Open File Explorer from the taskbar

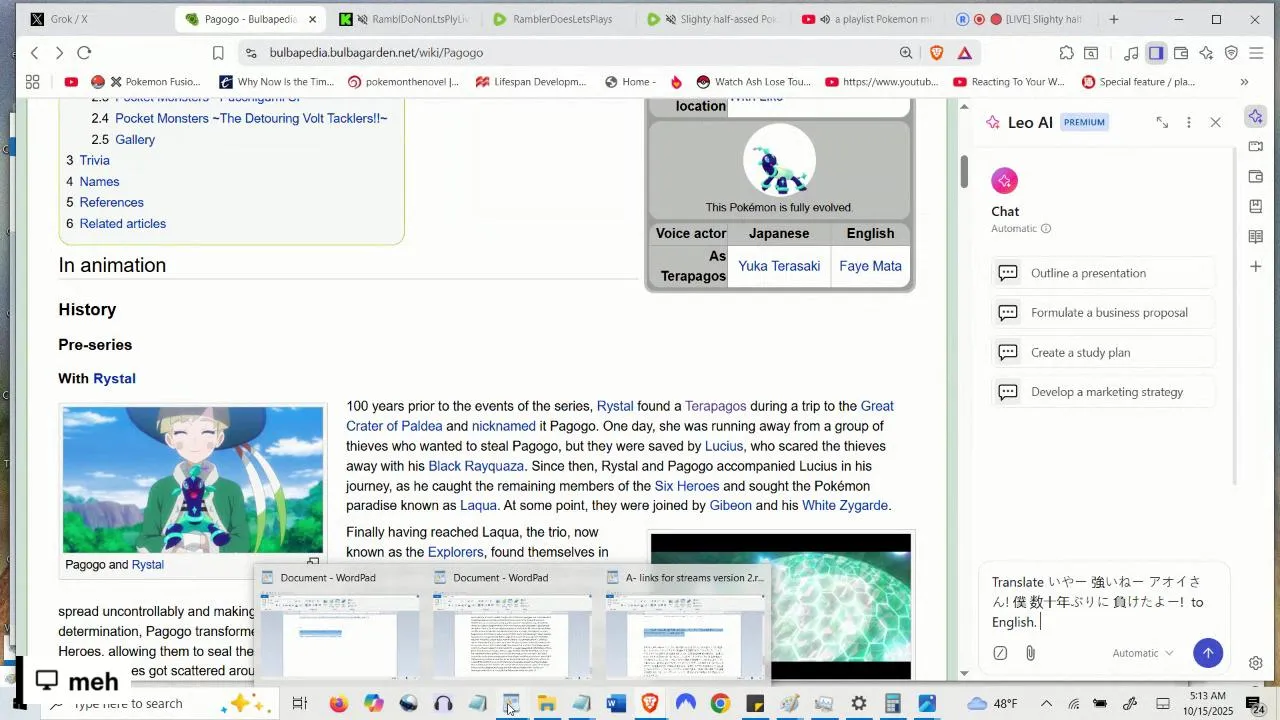546,704
